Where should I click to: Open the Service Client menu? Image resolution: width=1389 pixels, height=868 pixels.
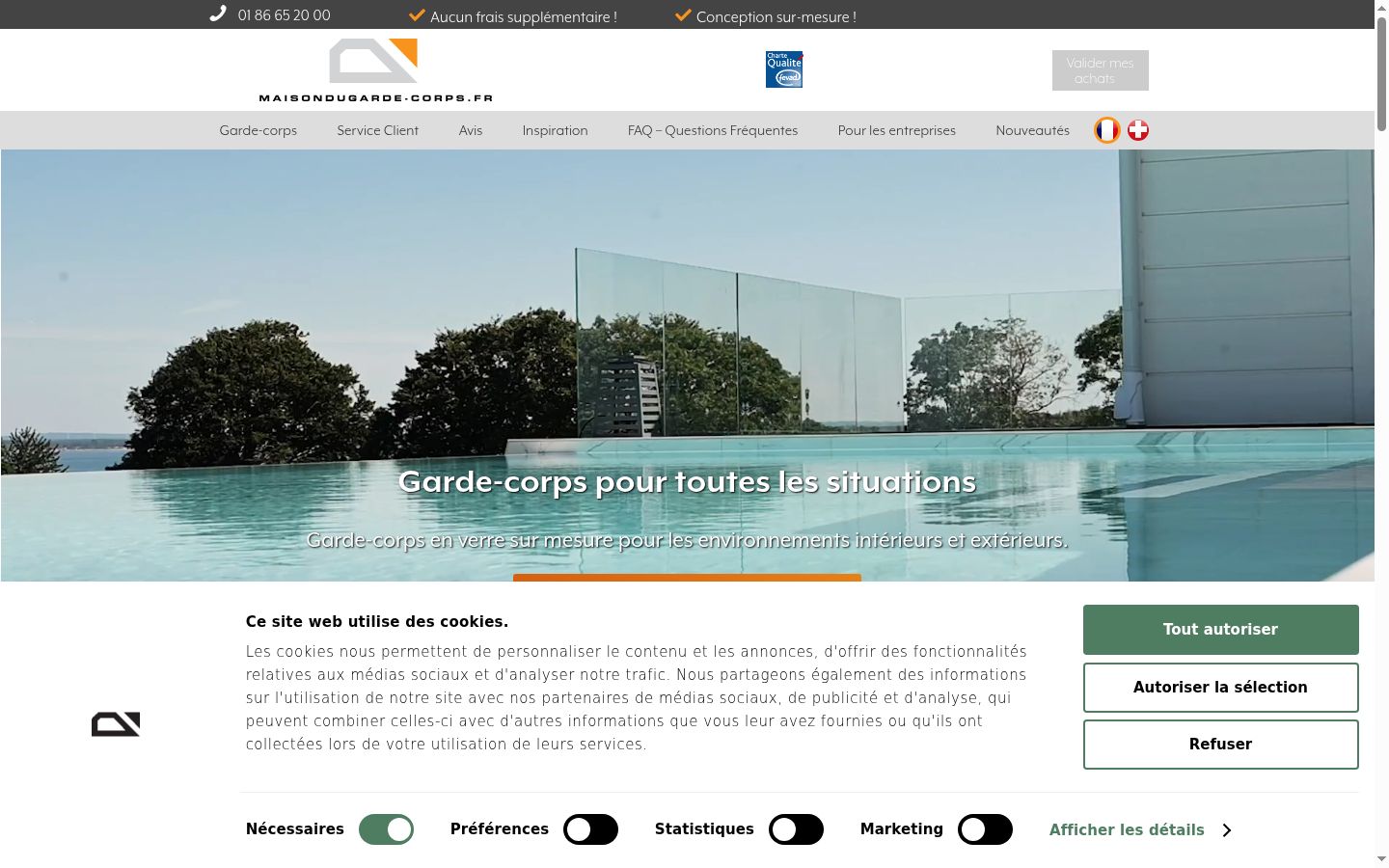coord(378,130)
